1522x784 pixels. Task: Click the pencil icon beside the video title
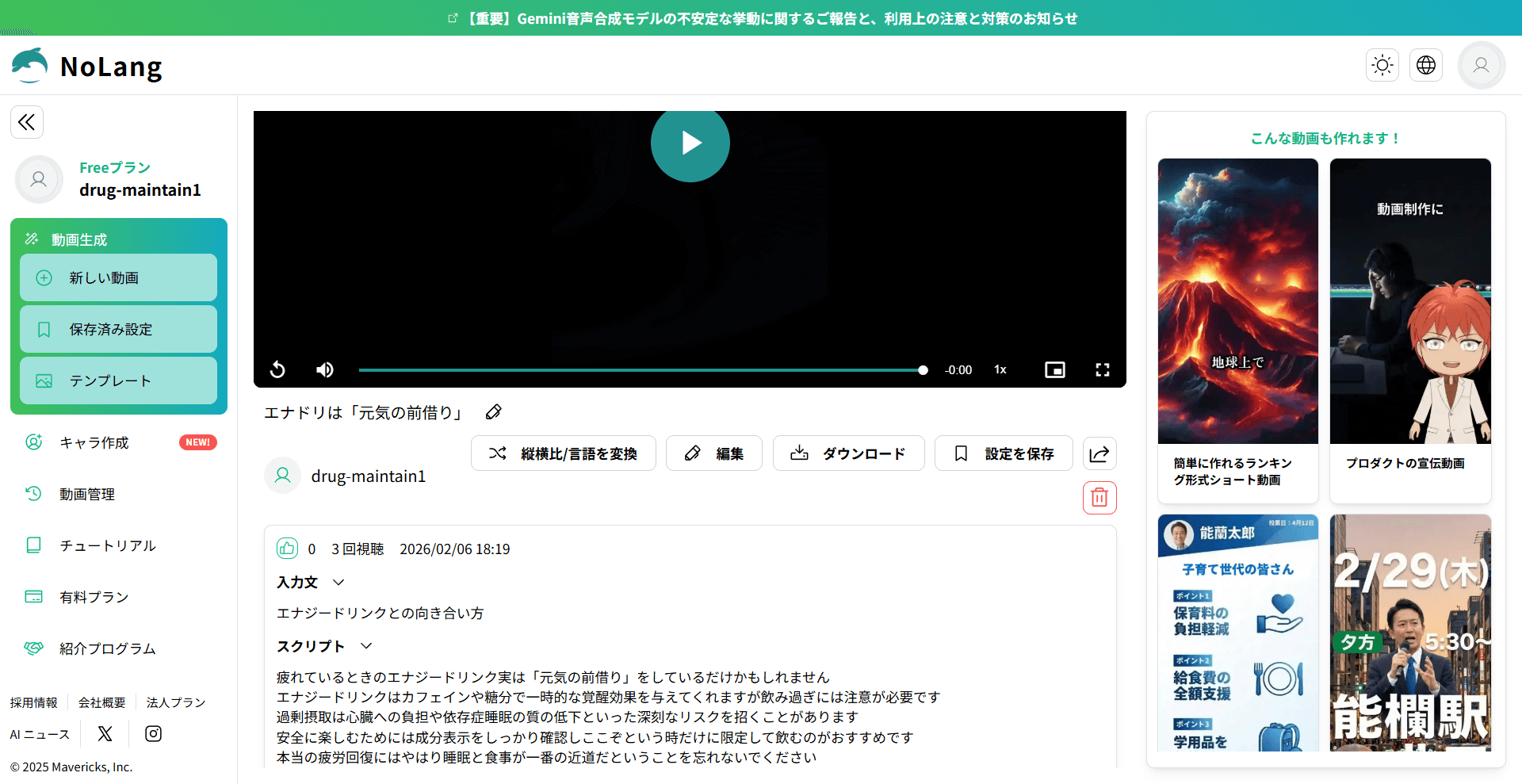click(493, 412)
